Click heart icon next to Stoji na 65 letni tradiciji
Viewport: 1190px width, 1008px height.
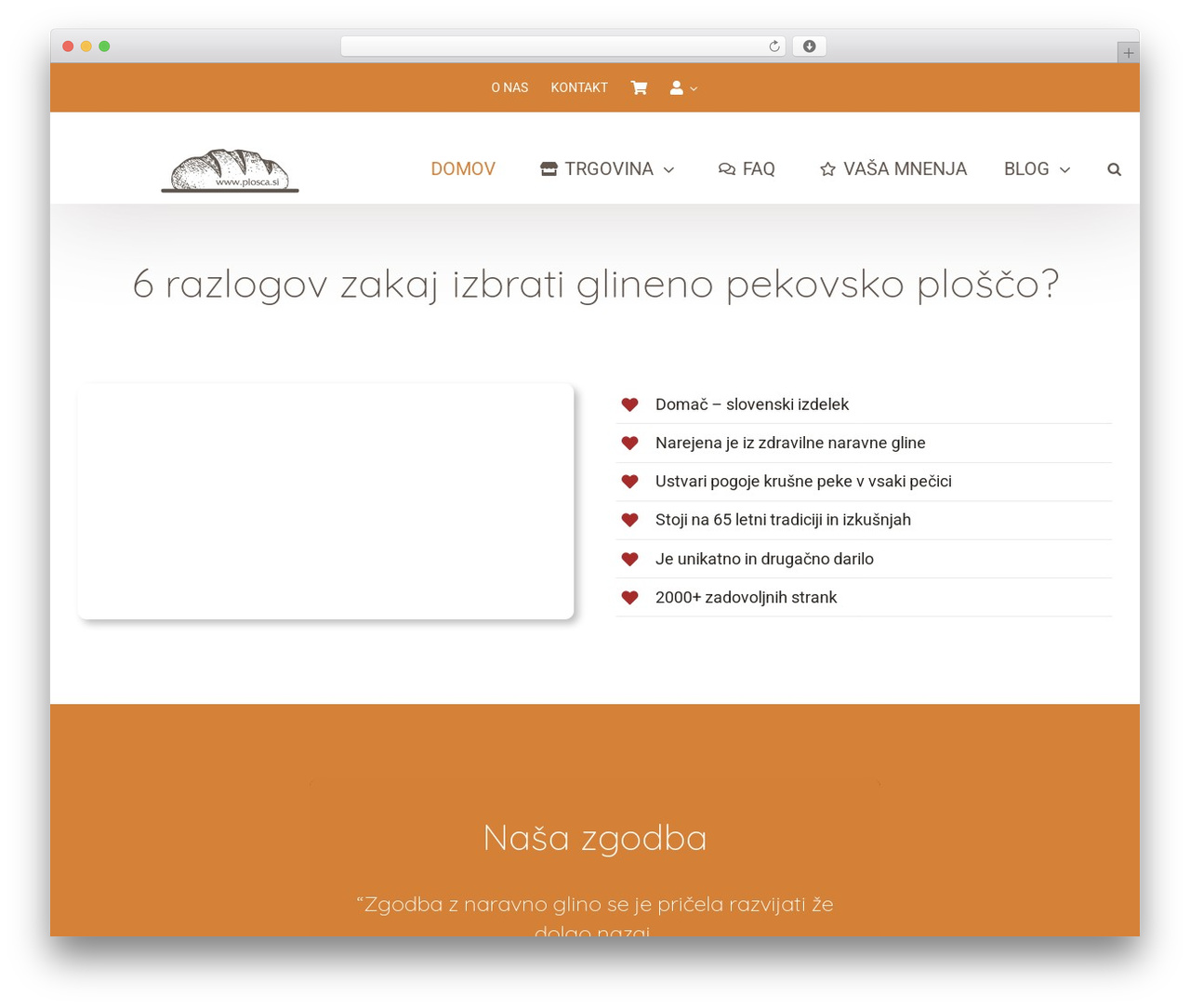(x=629, y=520)
